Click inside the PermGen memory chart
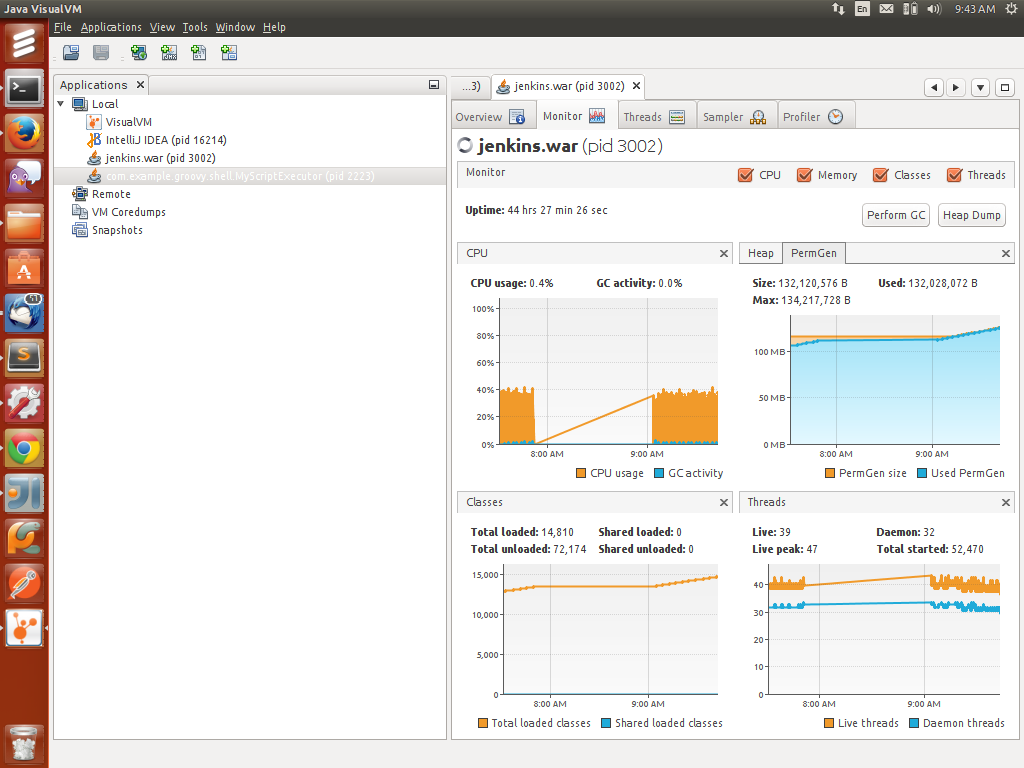The width and height of the screenshot is (1024, 768). point(895,380)
